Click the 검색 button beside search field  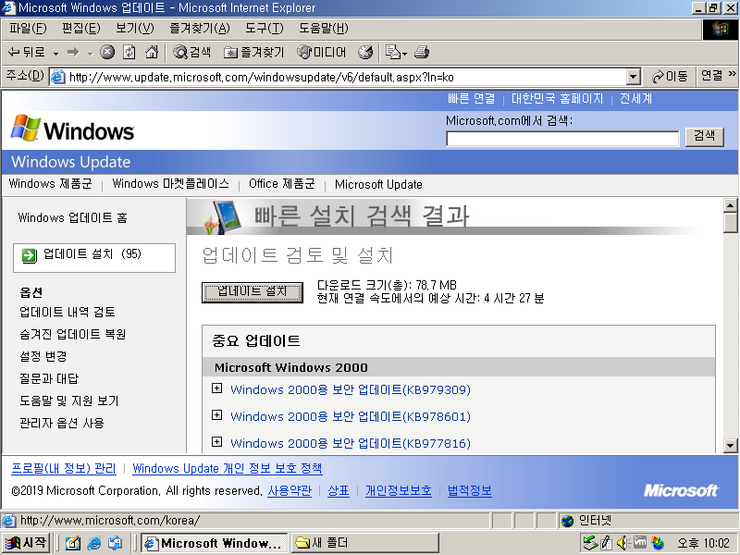(x=704, y=137)
